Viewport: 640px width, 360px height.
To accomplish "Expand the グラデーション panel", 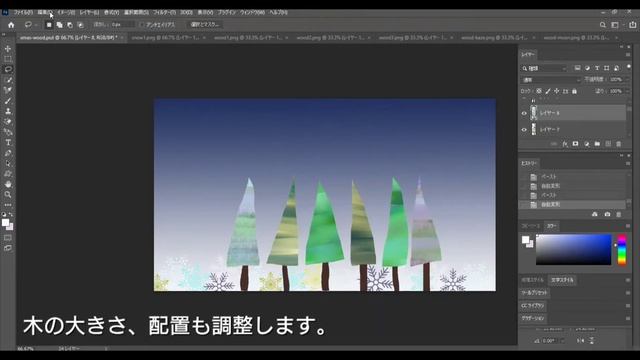I will [x=532, y=318].
